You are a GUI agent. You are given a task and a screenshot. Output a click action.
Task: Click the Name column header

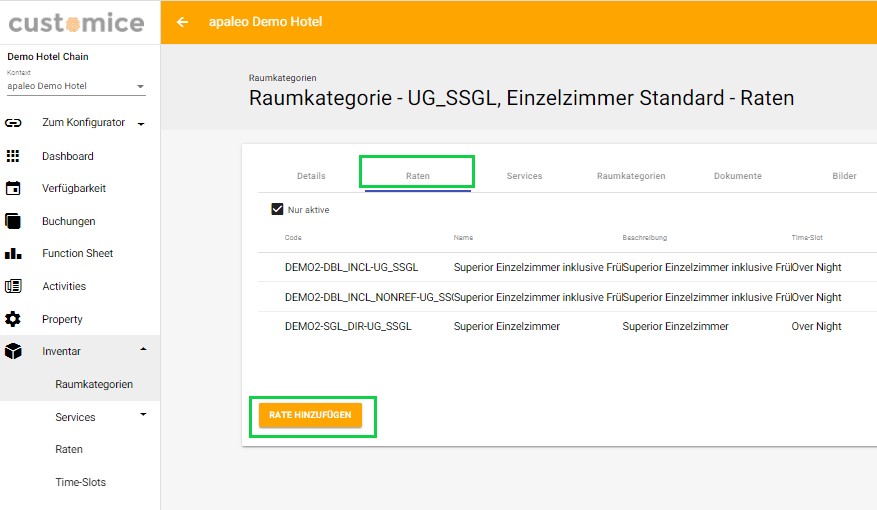[463, 238]
